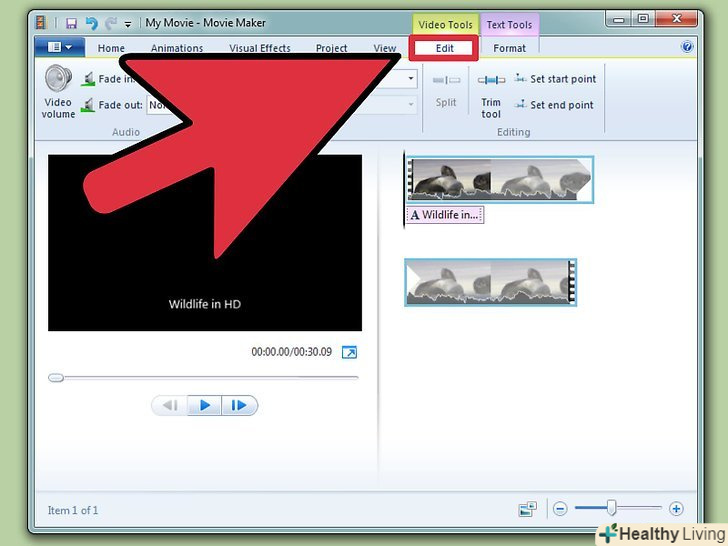Click the preview seek bar handle

pos(56,378)
